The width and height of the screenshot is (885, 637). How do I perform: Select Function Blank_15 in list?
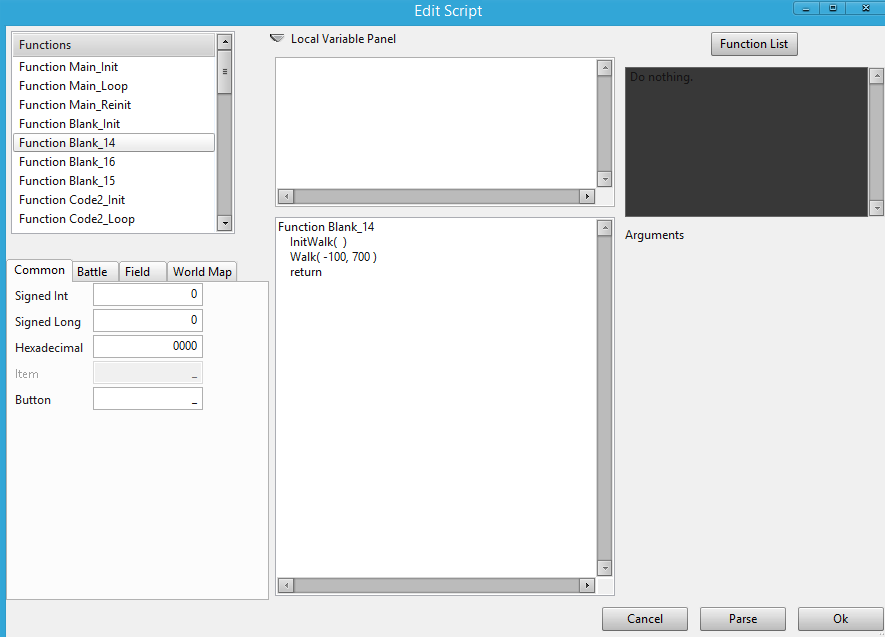coord(113,181)
